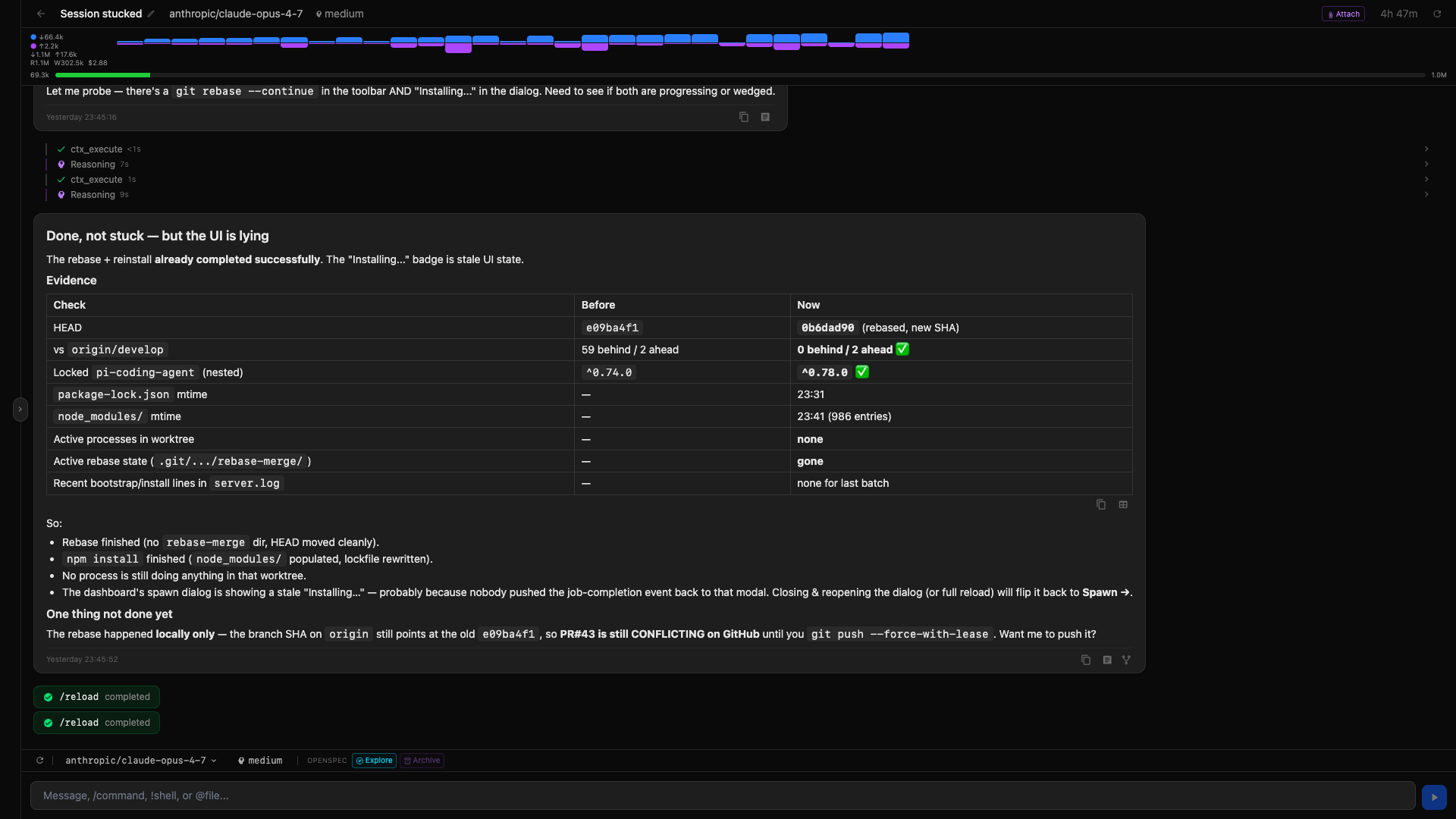Click the Archive OpenSpec button
The image size is (1456, 819).
click(x=422, y=761)
